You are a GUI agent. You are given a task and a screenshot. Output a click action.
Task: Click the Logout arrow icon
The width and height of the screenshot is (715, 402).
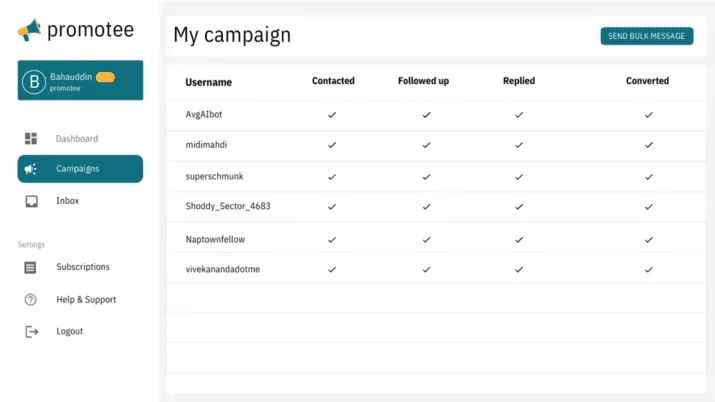click(31, 331)
